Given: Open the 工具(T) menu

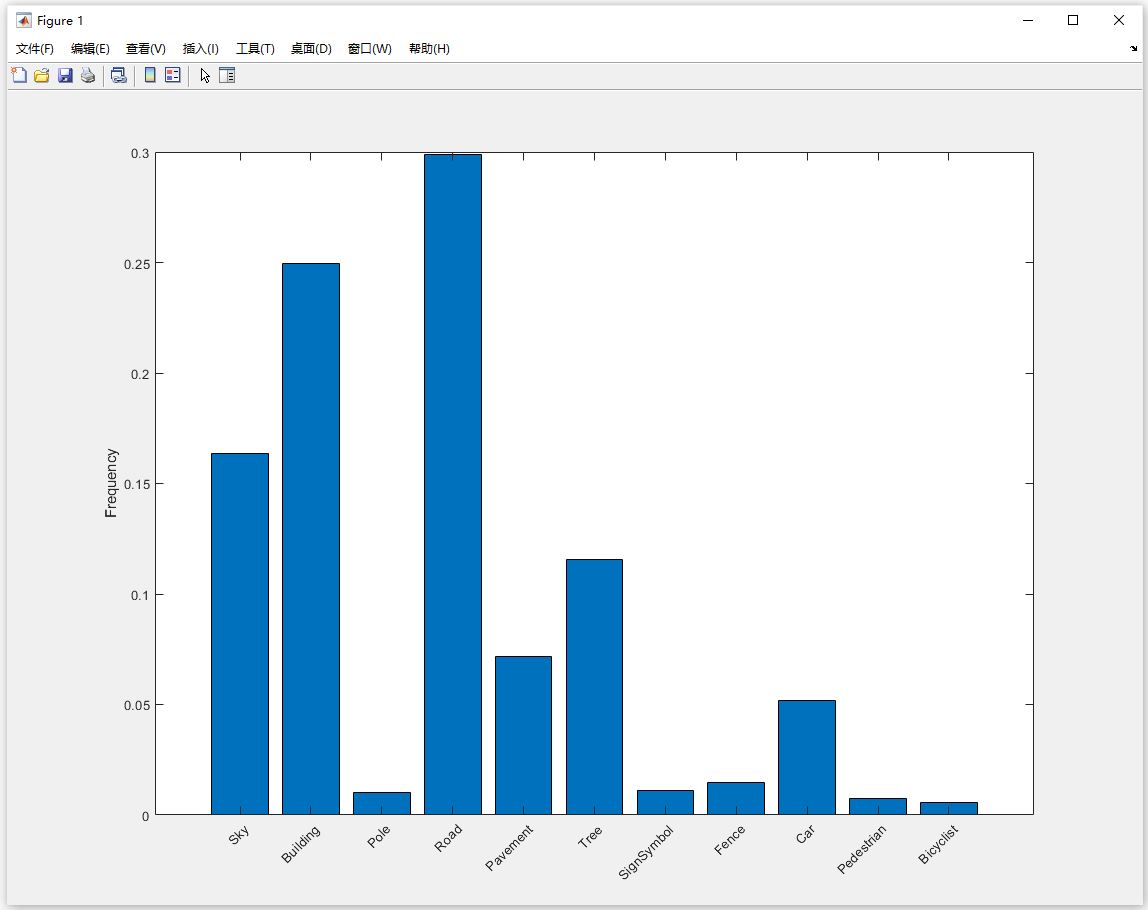Looking at the screenshot, I should [255, 48].
